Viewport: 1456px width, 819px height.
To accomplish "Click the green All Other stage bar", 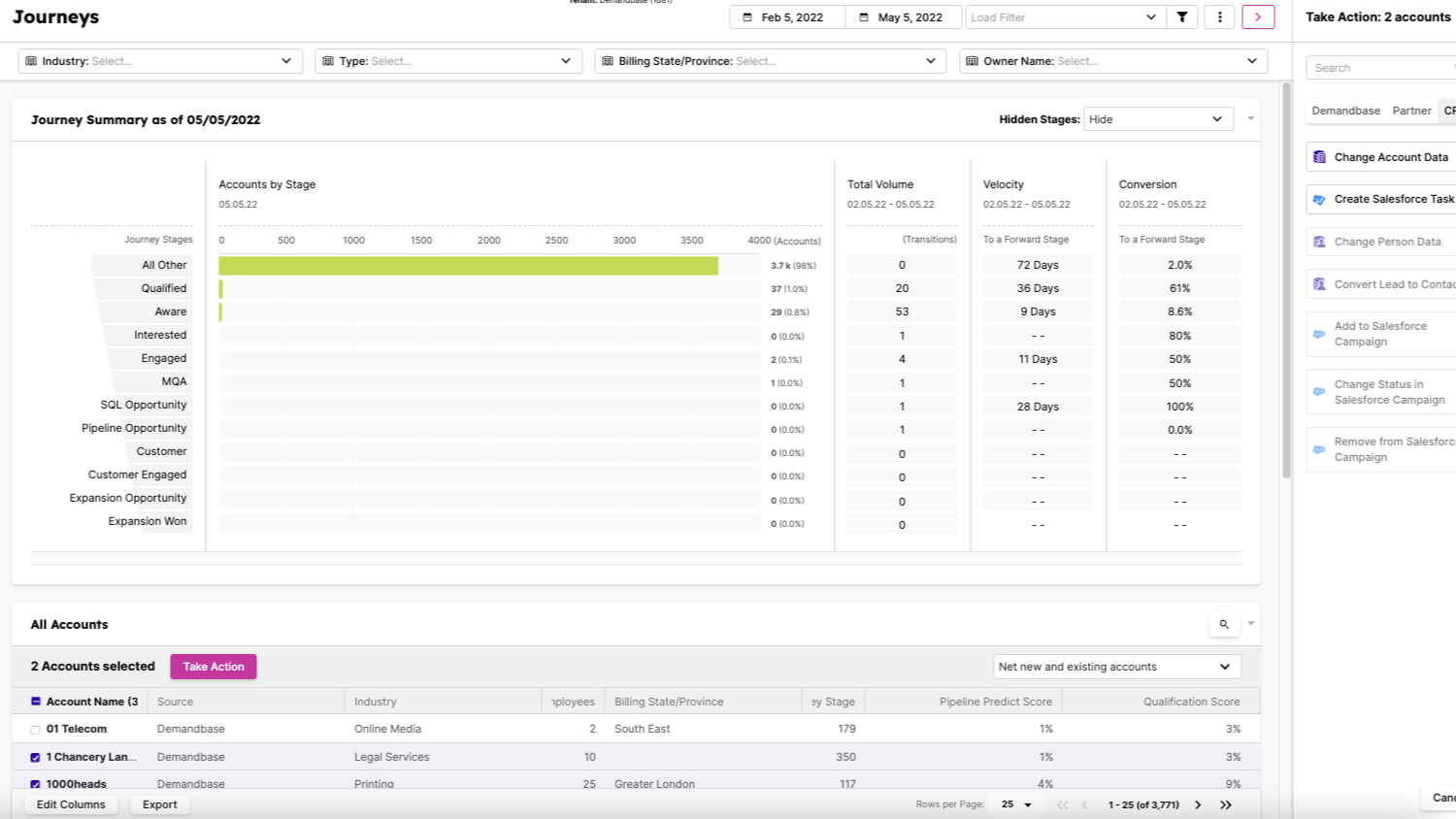I will click(468, 266).
